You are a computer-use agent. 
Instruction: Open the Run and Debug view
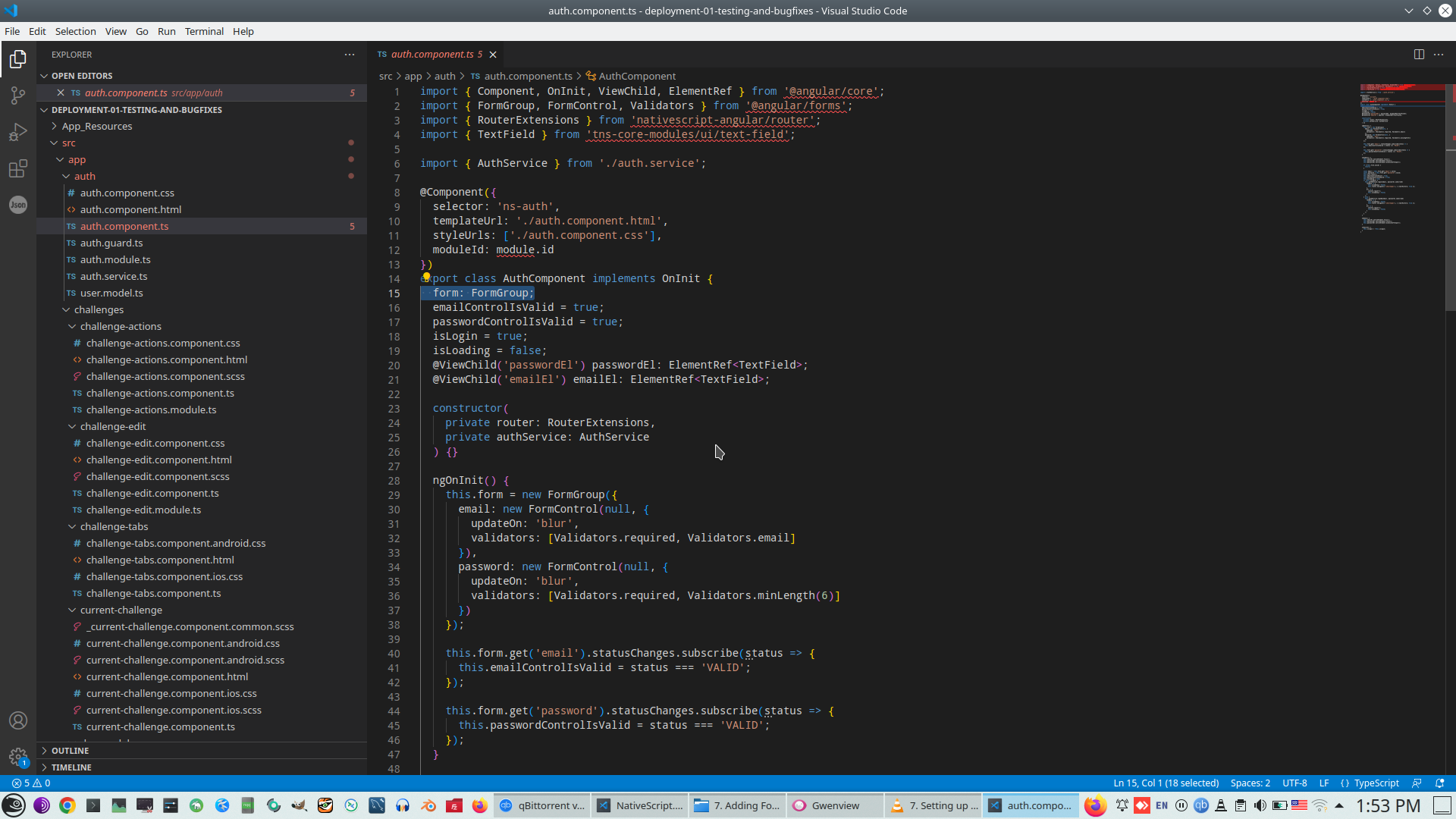click(x=18, y=133)
